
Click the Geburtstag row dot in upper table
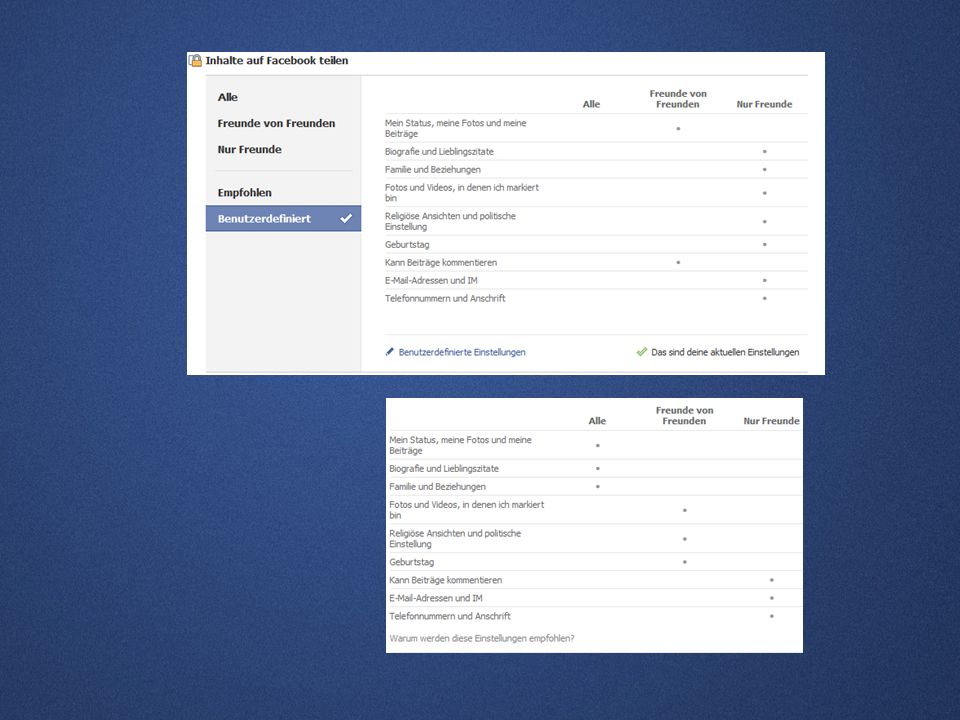click(x=765, y=244)
